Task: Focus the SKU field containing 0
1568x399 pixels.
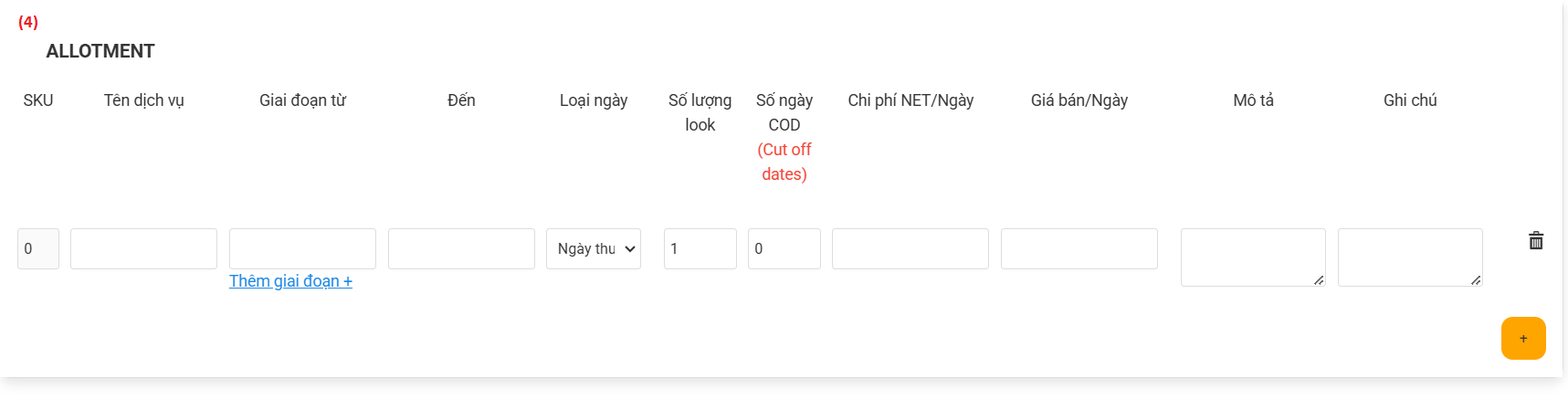Action: (38, 248)
